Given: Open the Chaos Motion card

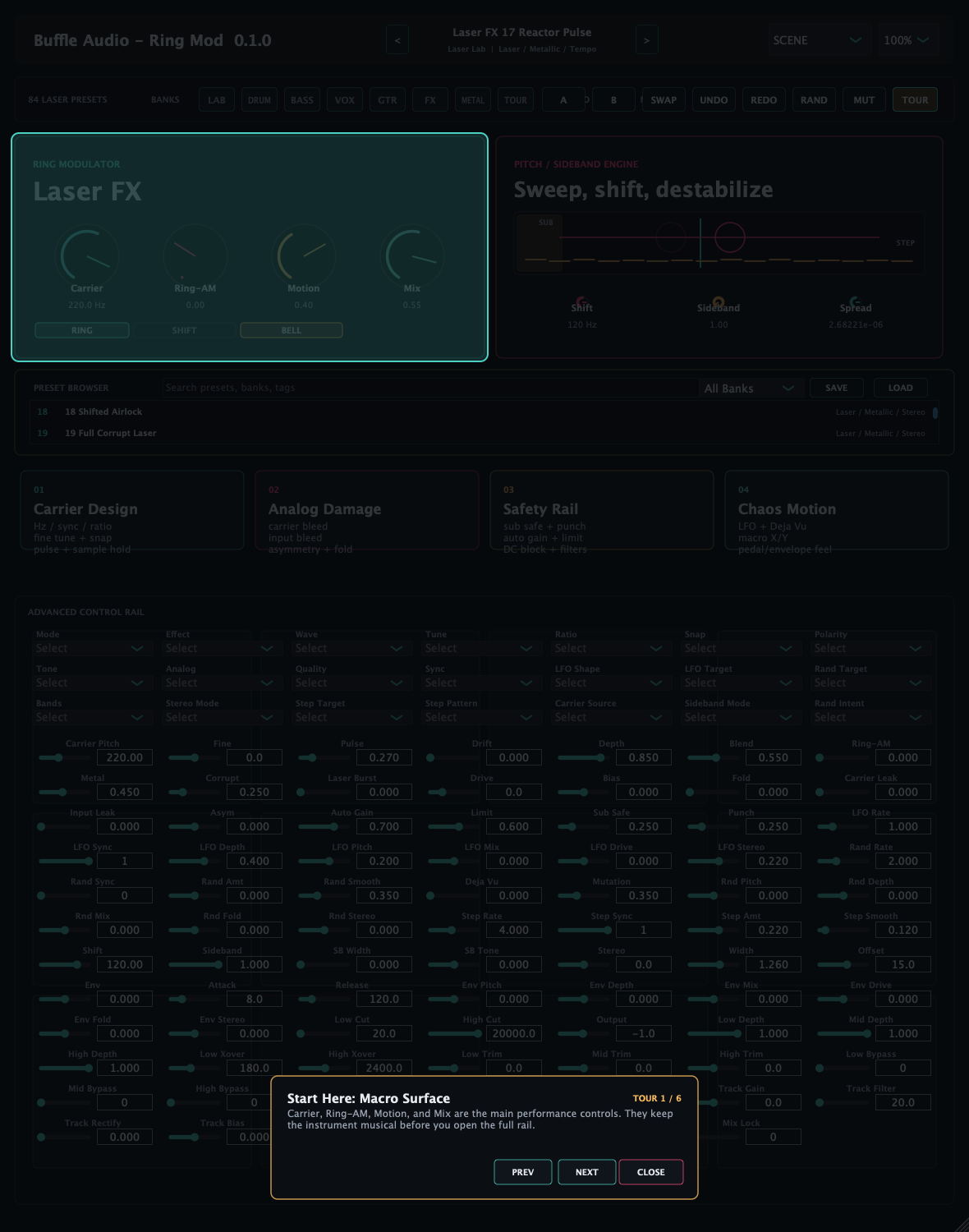Looking at the screenshot, I should [837, 510].
